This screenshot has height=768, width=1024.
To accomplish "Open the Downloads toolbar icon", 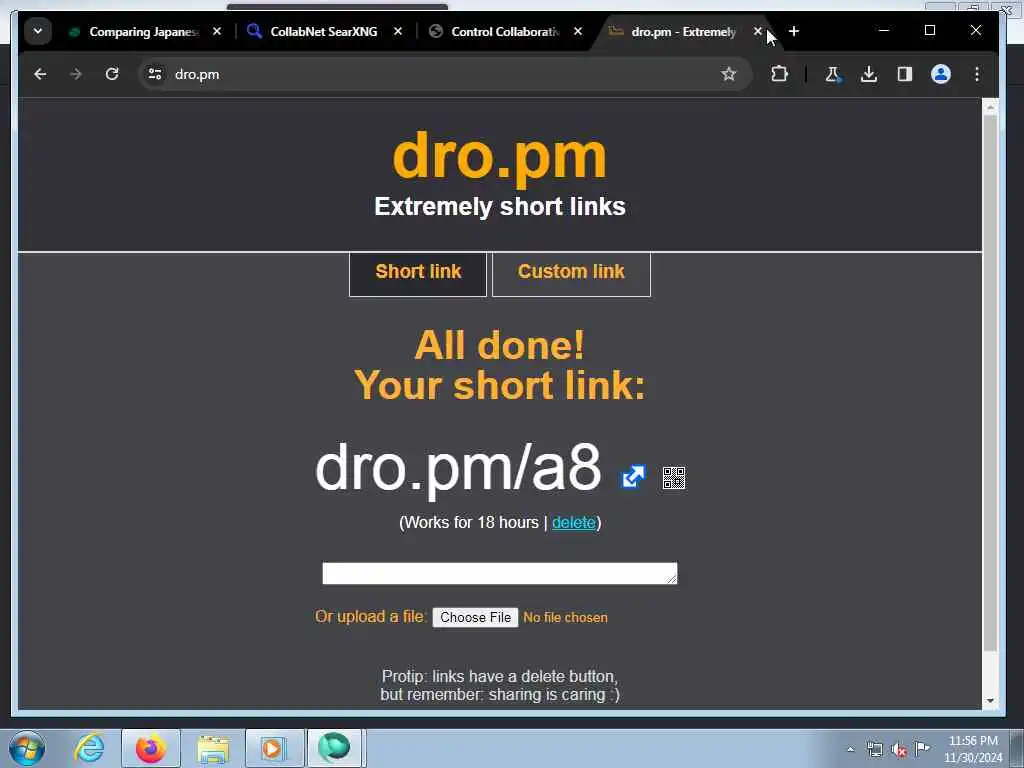I will pyautogui.click(x=869, y=74).
